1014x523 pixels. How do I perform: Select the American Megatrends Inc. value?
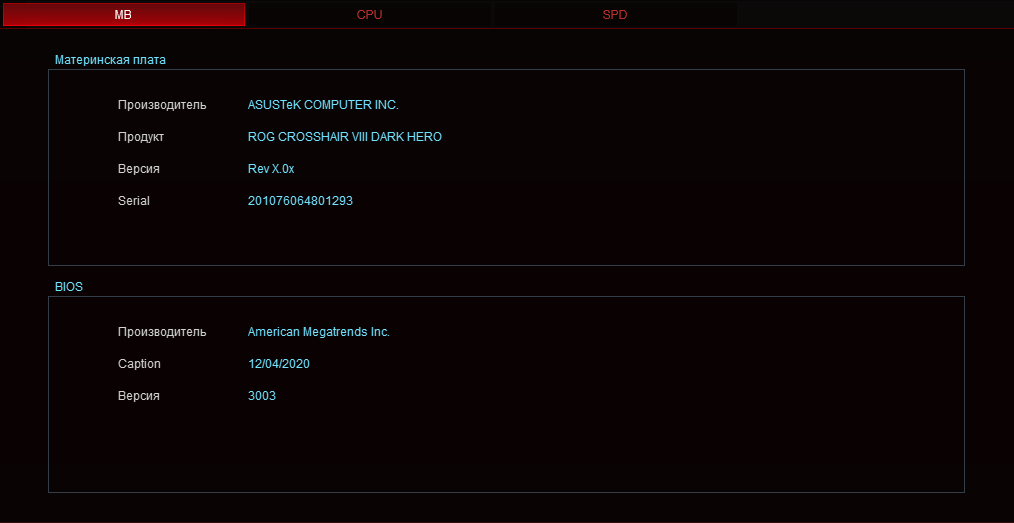(318, 332)
